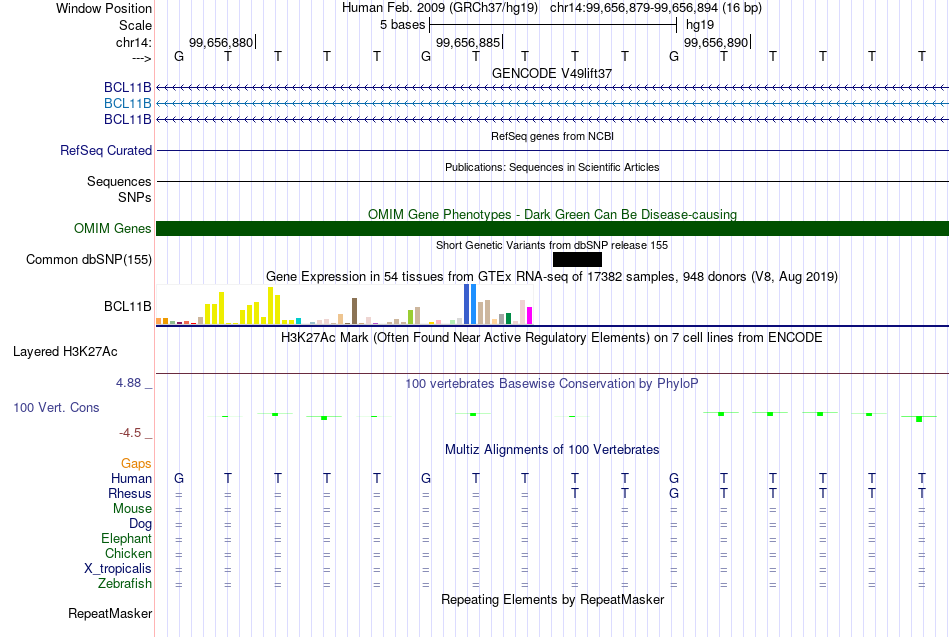Viewport: 950px width, 637px height.
Task: Click the 5 bases scale bar
Action: (x=553, y=25)
